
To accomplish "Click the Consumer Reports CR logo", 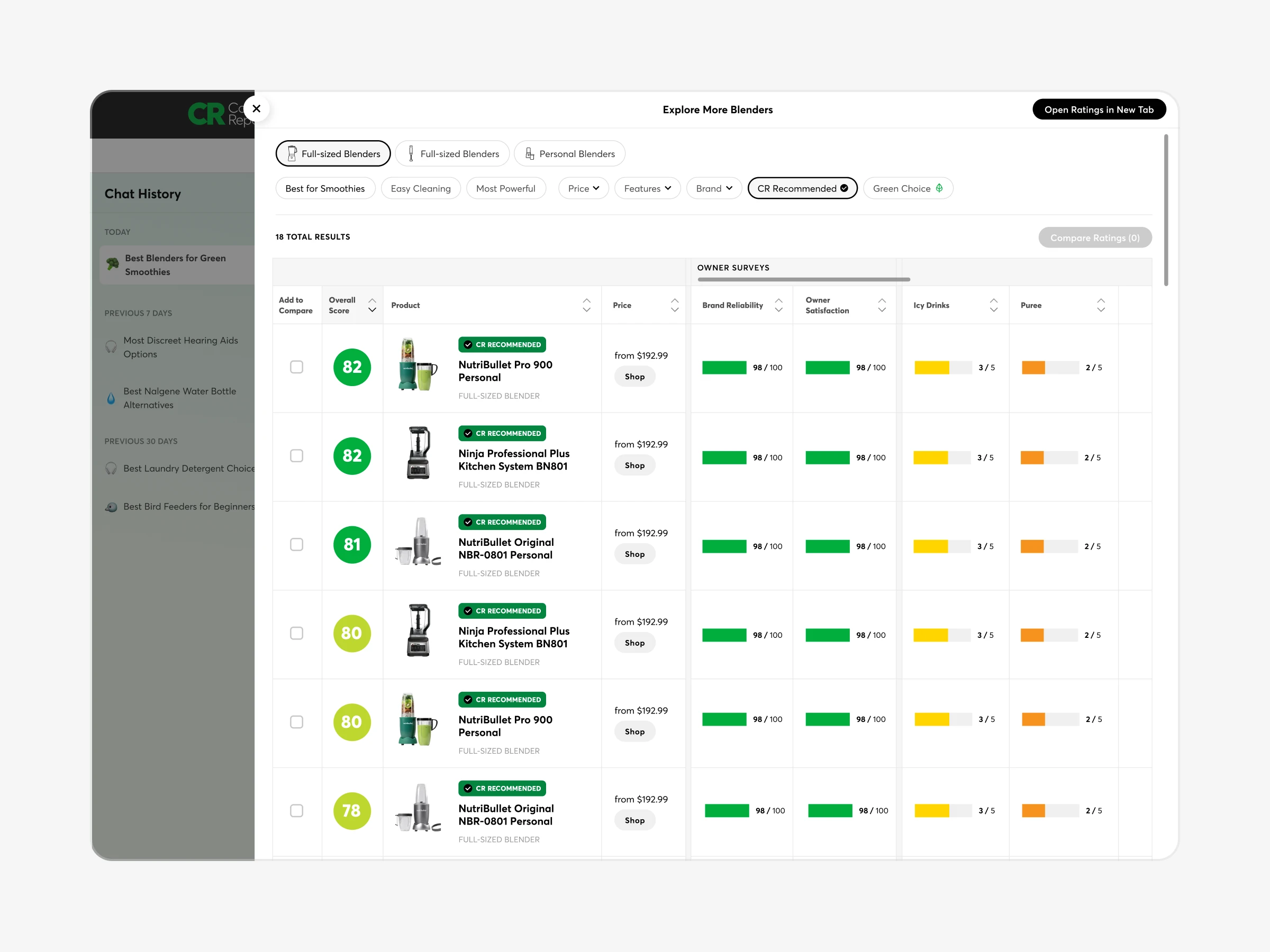I will [x=207, y=114].
